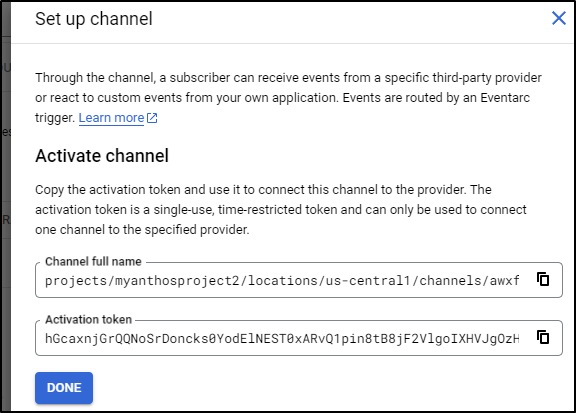Focus the Channel full name field
The height and width of the screenshot is (413, 576).
299,280
